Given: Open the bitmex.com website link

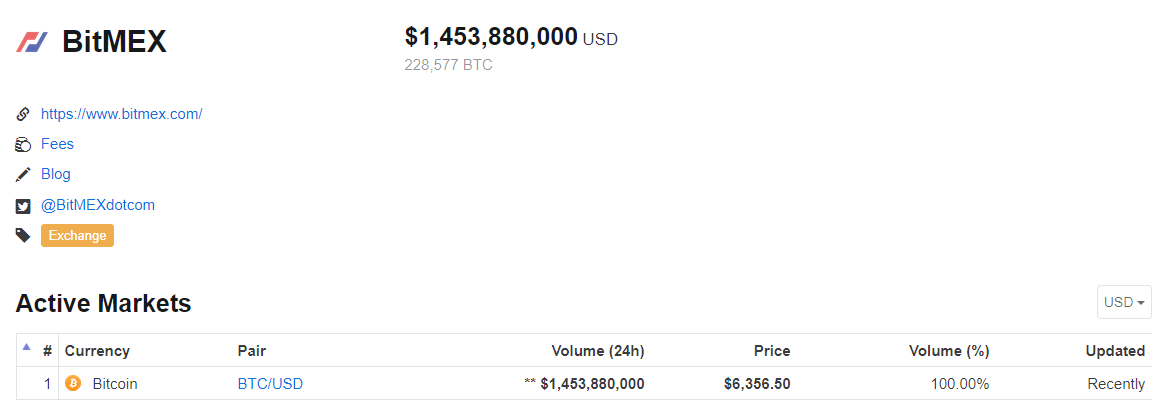Looking at the screenshot, I should pyautogui.click(x=121, y=114).
